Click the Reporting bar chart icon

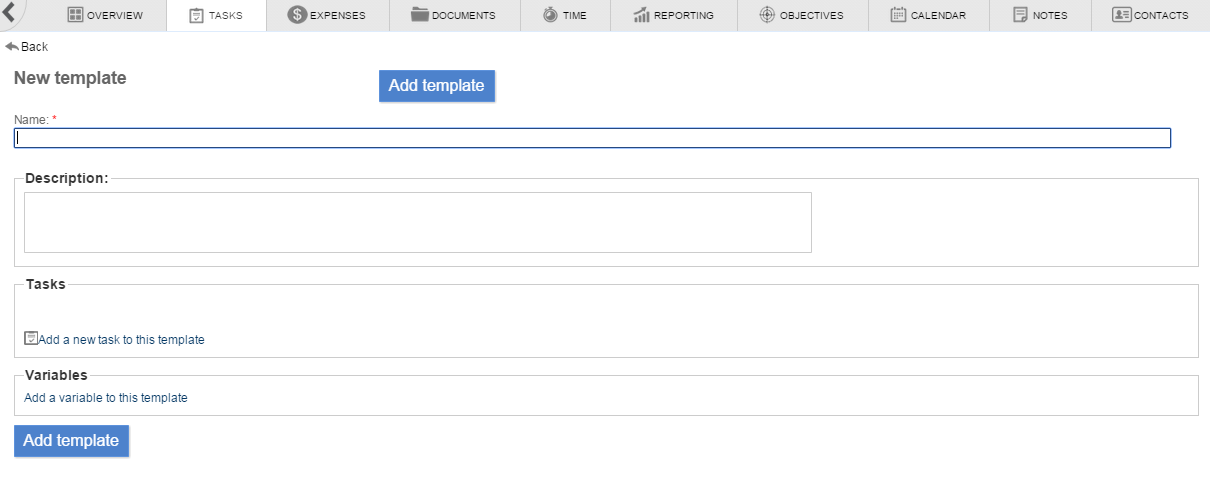point(642,15)
